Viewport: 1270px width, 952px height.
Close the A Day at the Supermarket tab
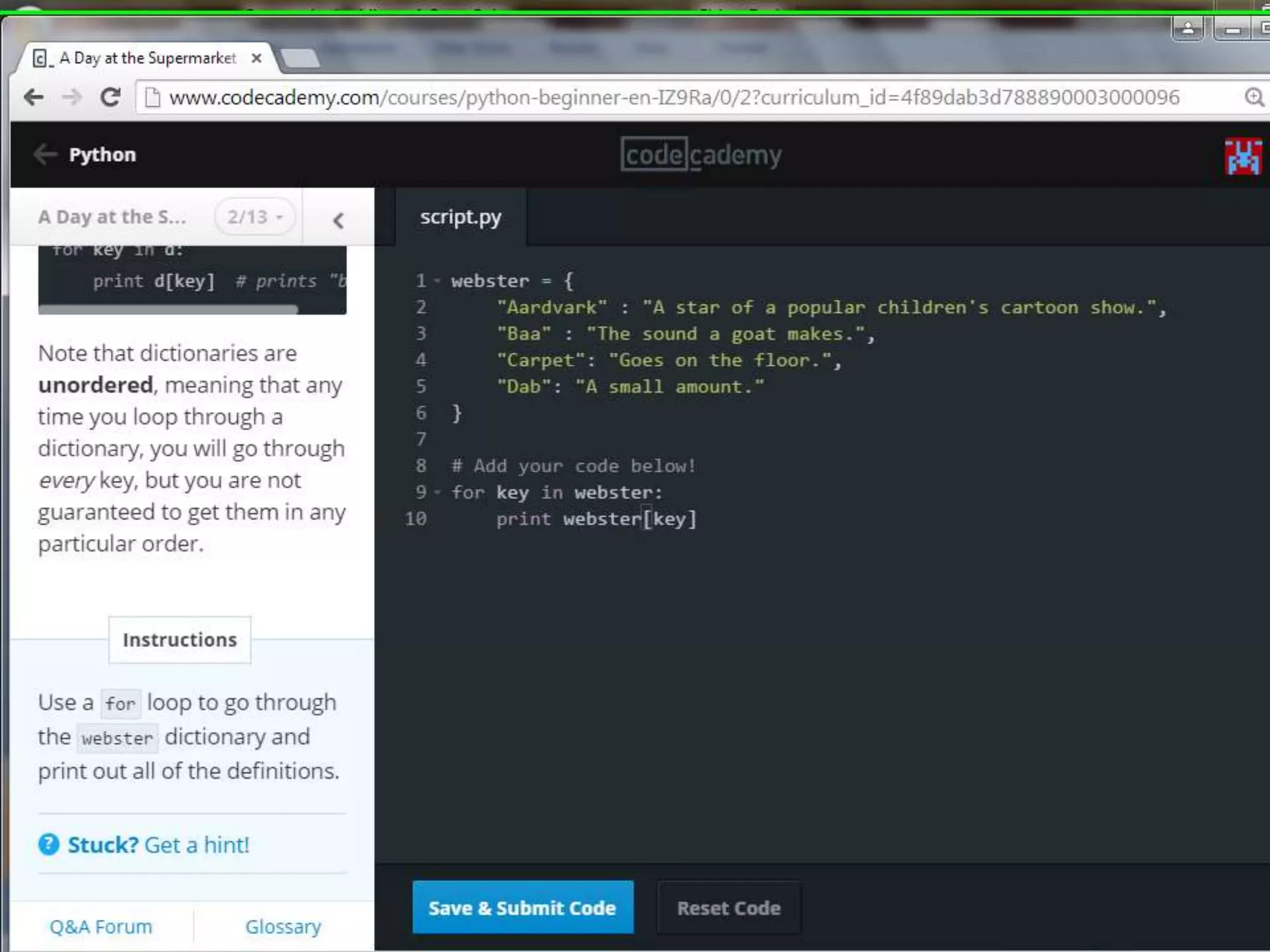(256, 58)
